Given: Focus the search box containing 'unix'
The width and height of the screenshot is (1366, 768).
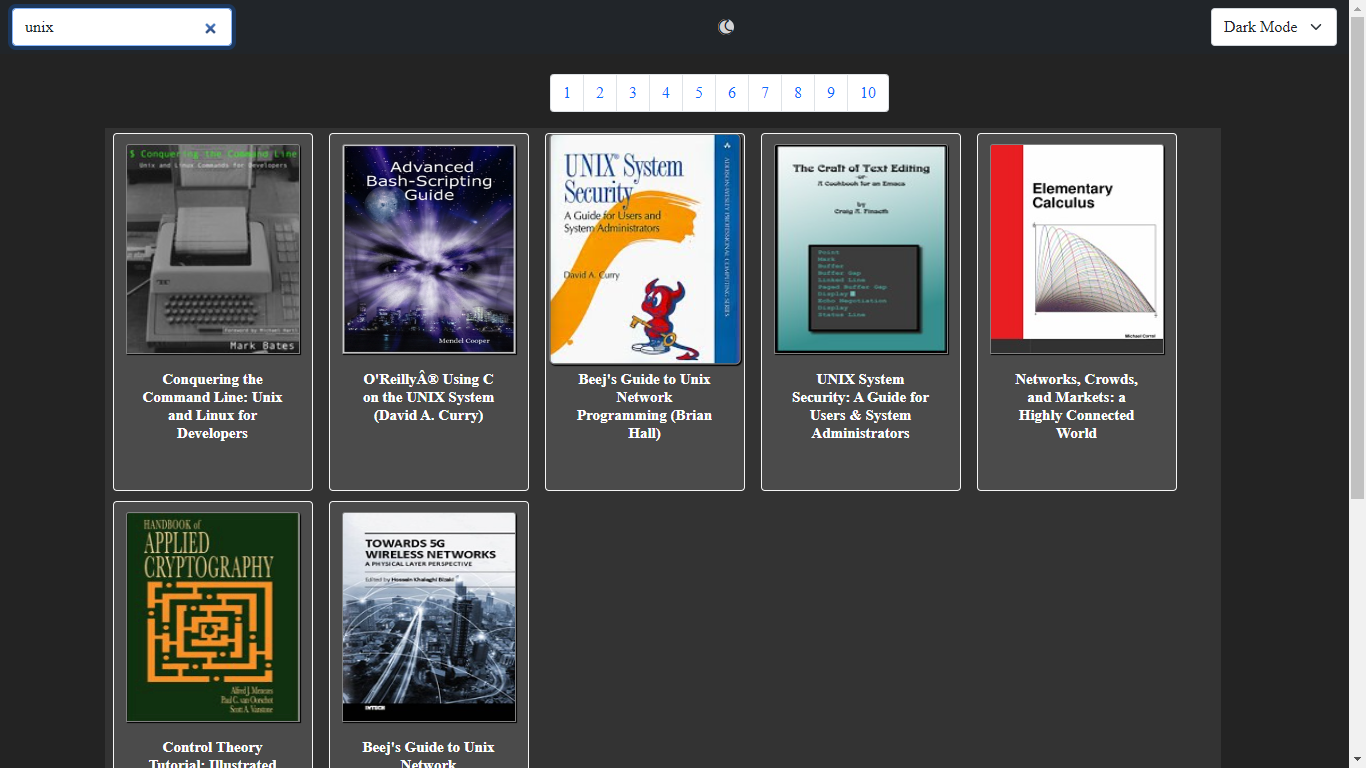Looking at the screenshot, I should (x=122, y=27).
